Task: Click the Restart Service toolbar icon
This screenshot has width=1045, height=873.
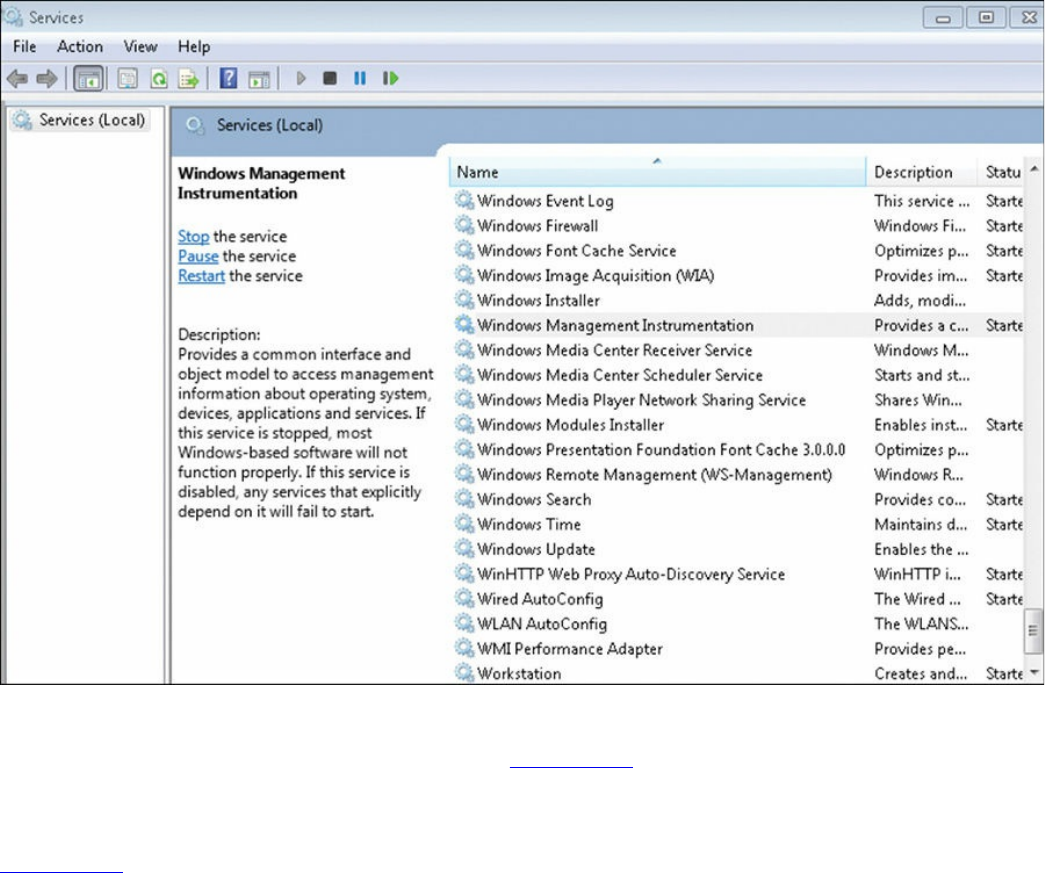Action: (x=391, y=79)
